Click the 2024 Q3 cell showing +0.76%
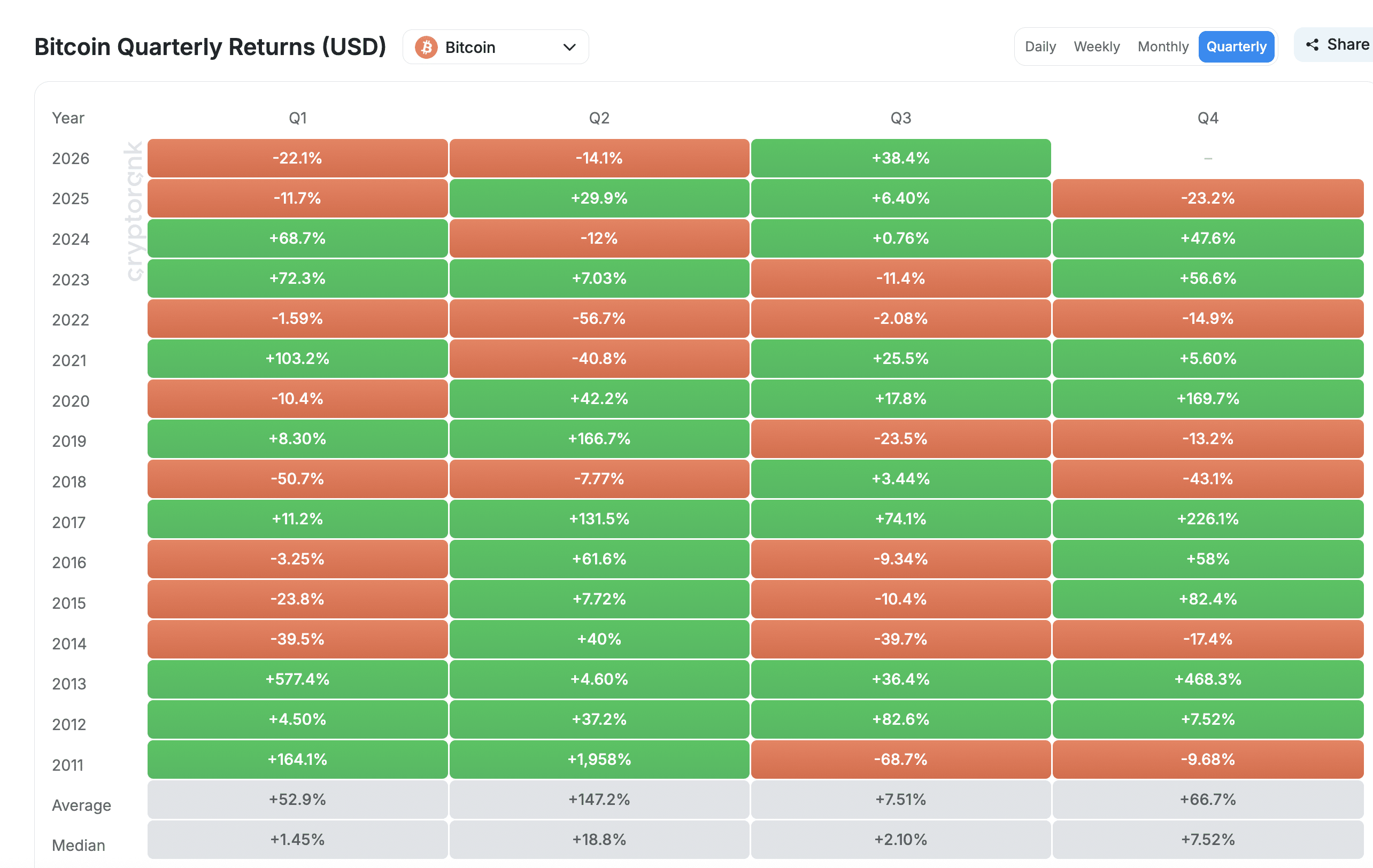The image size is (1373, 868). pyautogui.click(x=901, y=238)
